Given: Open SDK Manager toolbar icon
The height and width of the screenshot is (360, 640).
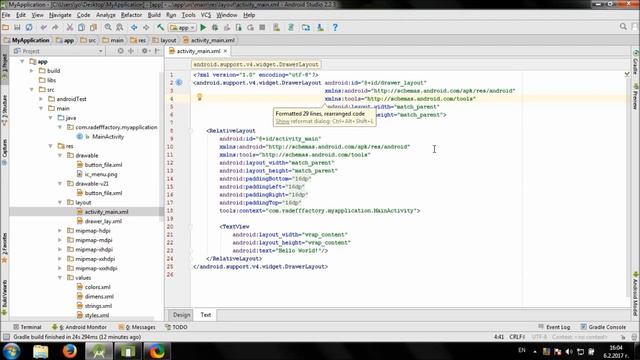Looking at the screenshot, I should [320, 27].
